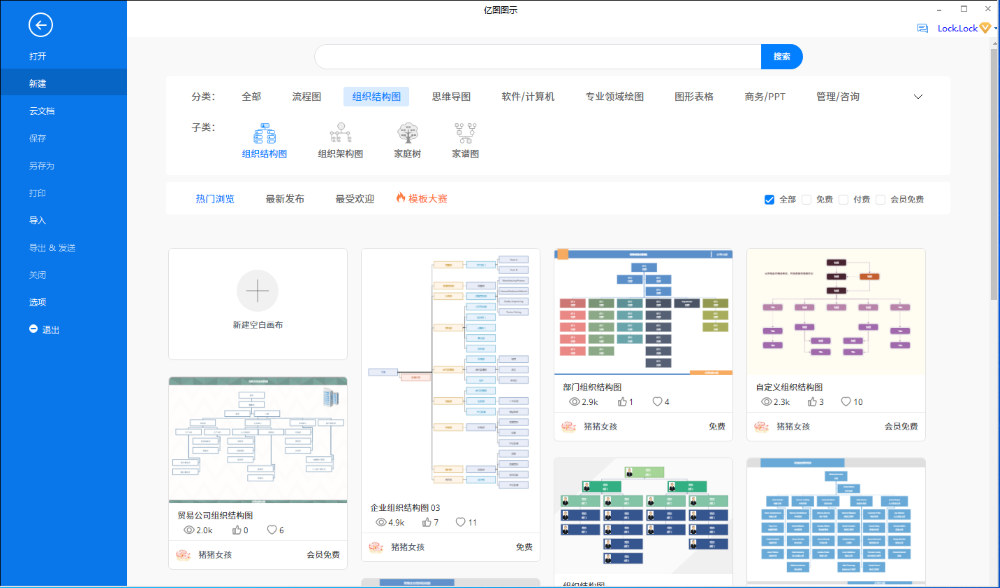The image size is (1000, 588).
Task: Choose the 家谱图 subcategory icon
Action: (466, 133)
